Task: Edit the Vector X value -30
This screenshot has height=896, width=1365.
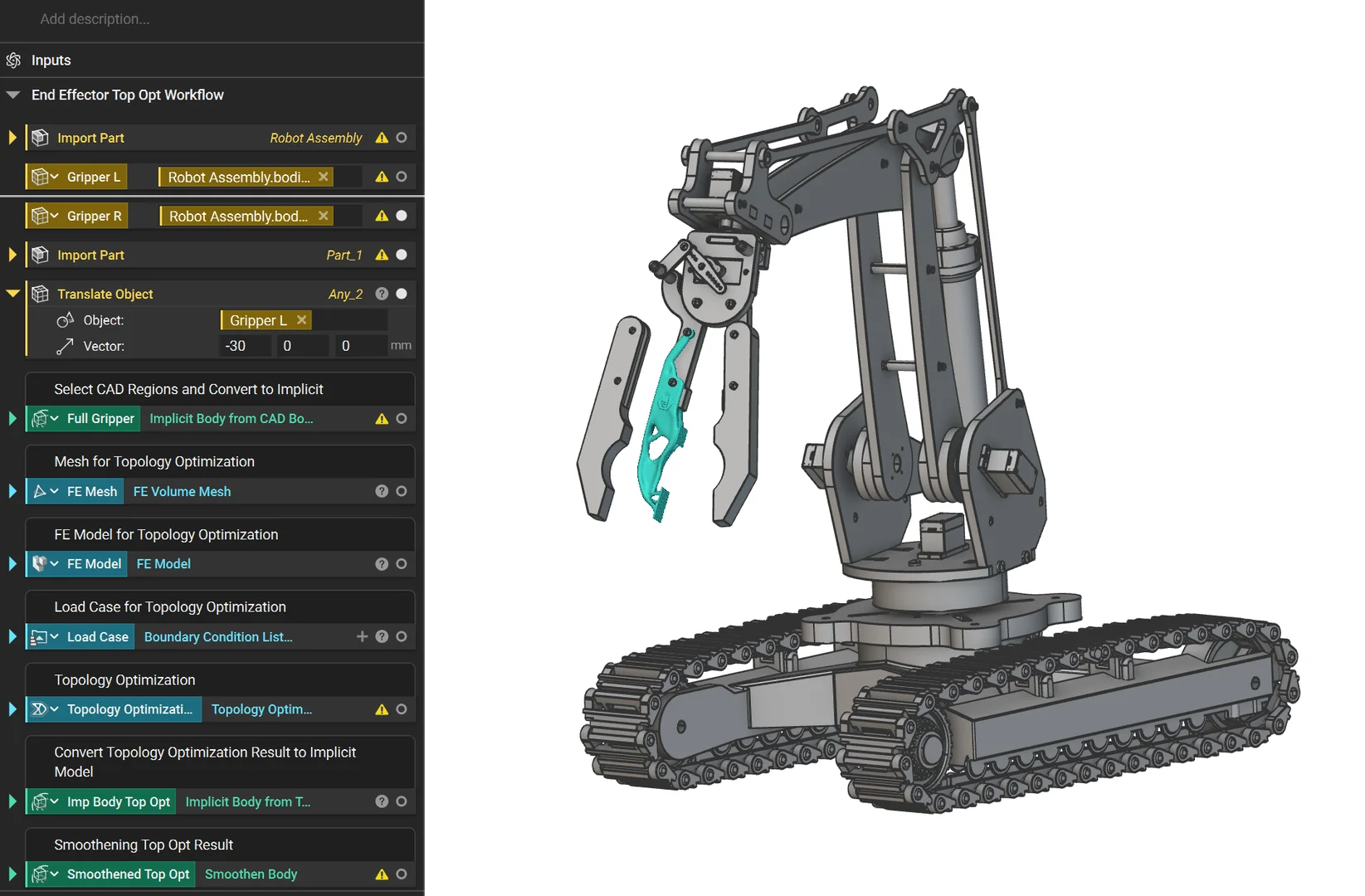Action: click(246, 346)
